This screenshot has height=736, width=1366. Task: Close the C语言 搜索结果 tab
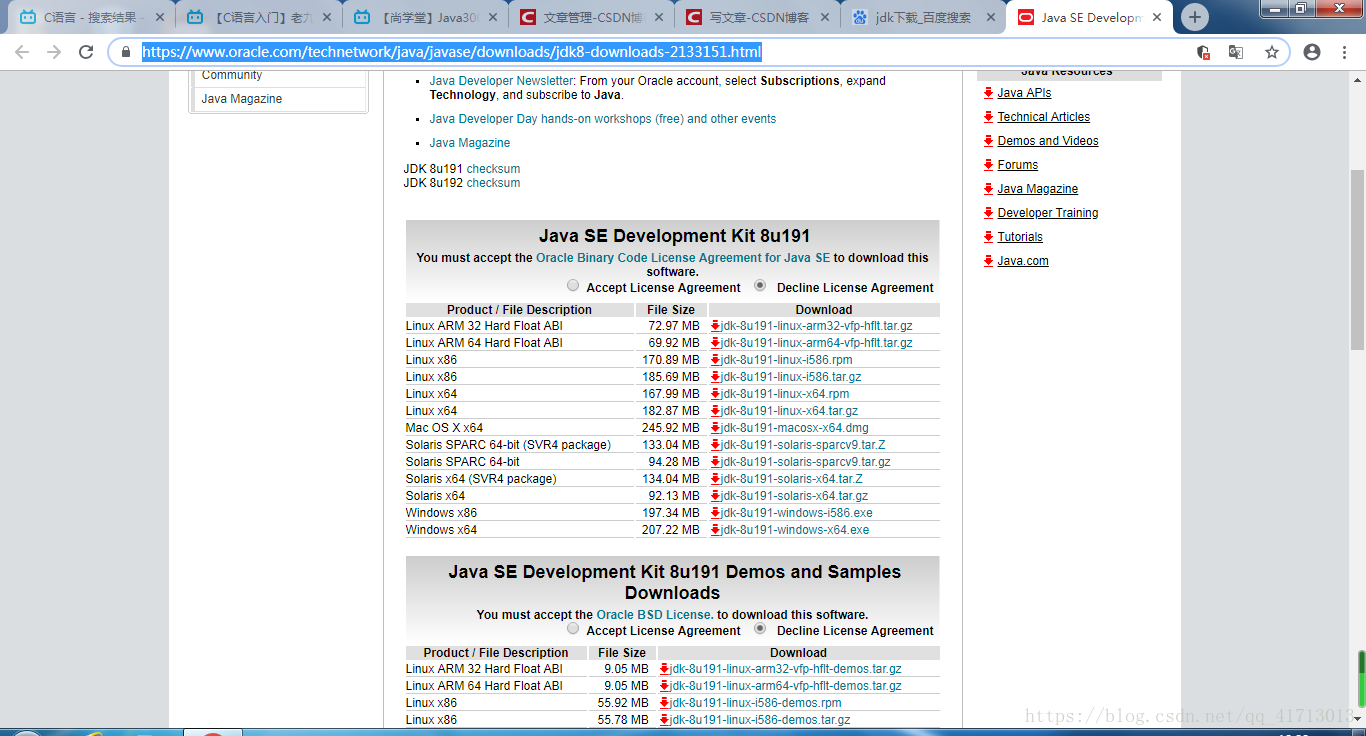click(x=160, y=17)
